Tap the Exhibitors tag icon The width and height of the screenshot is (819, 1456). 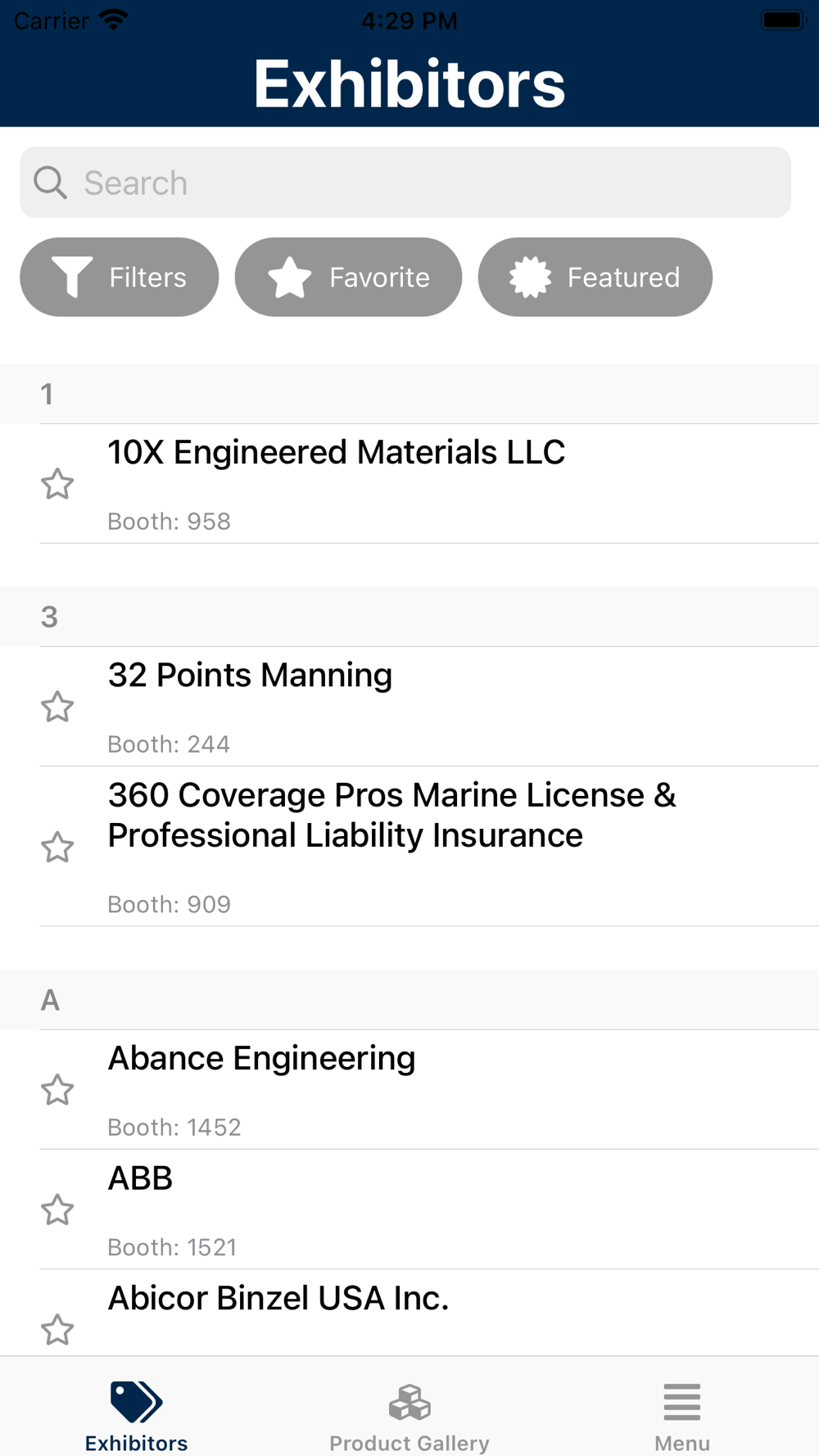136,1401
